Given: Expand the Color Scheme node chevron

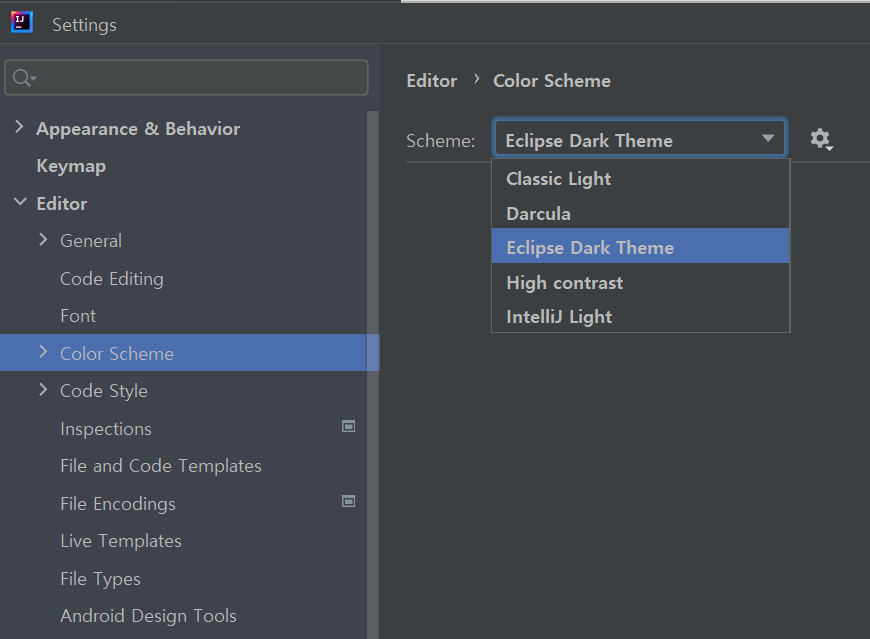Looking at the screenshot, I should pos(43,352).
